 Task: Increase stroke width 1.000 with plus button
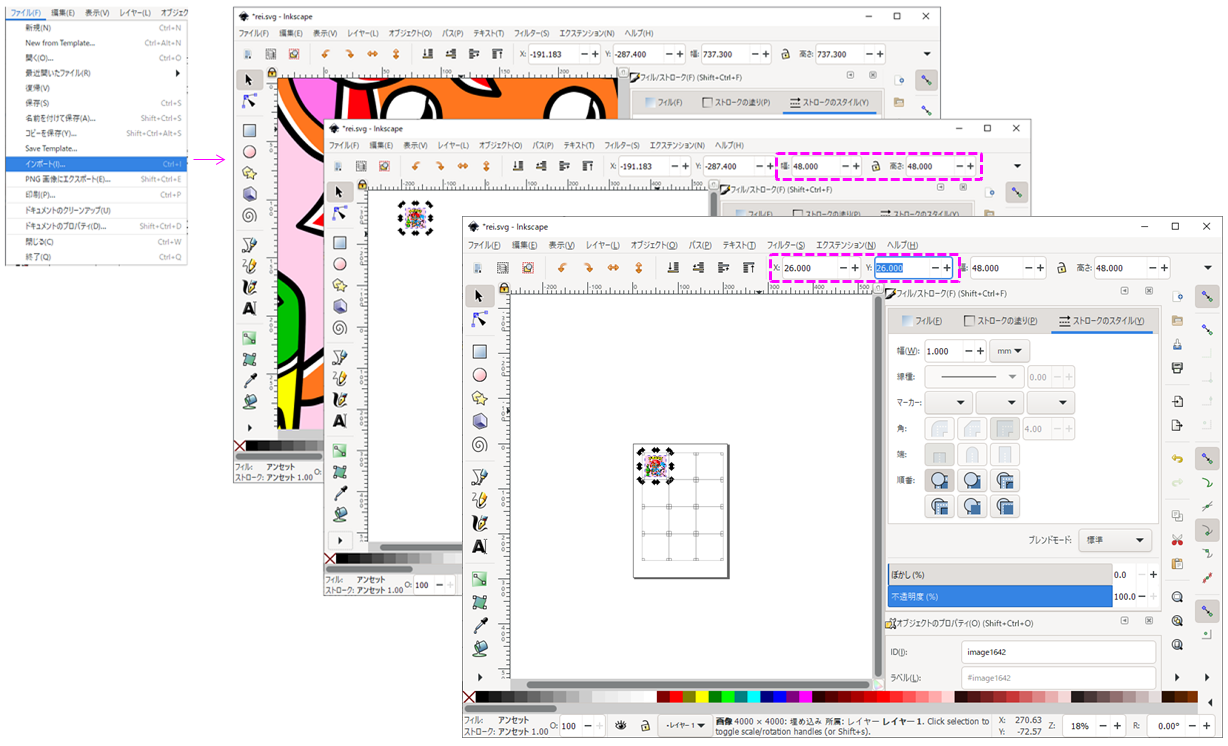[979, 351]
